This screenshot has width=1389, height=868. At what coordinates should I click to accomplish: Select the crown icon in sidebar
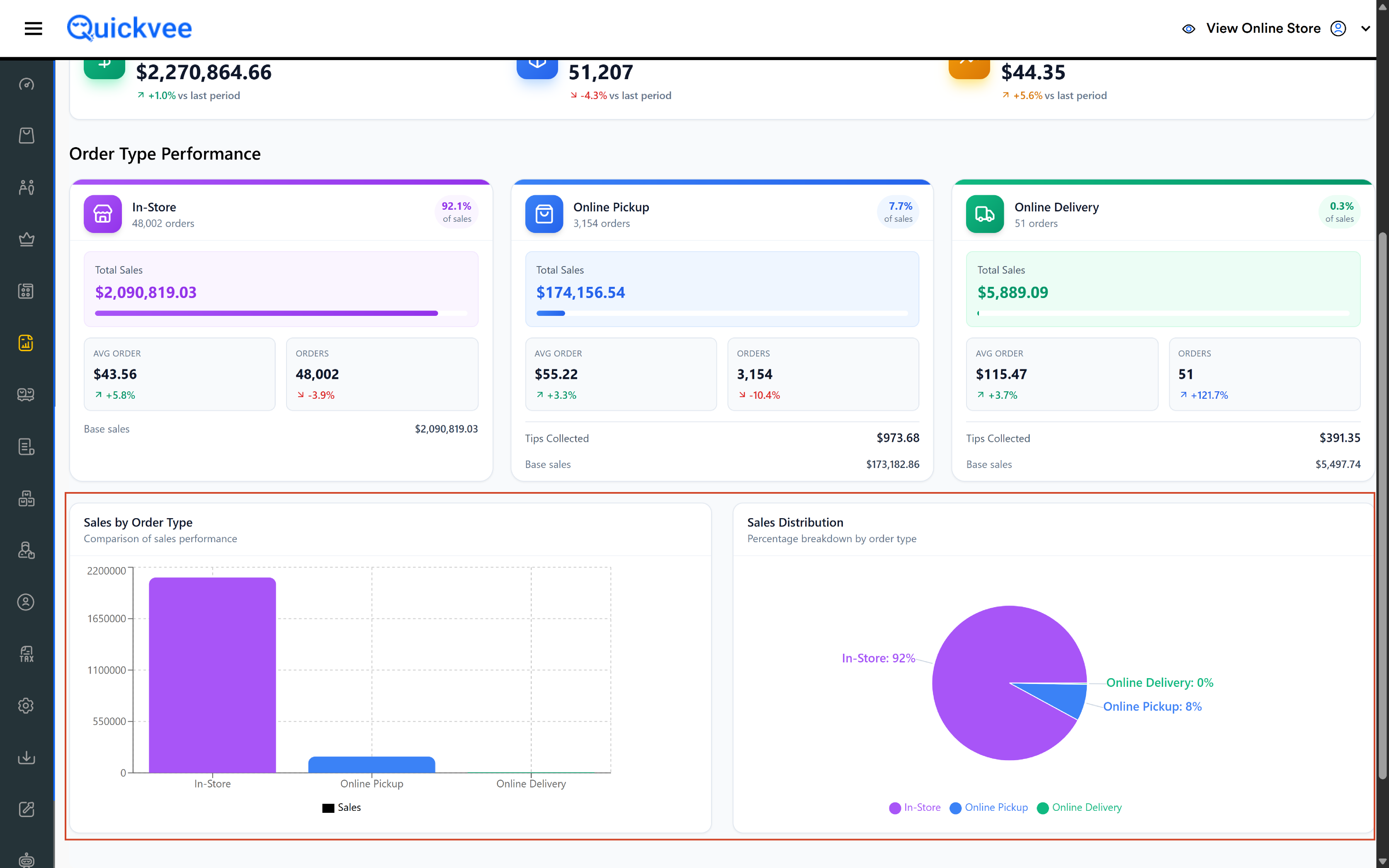tap(27, 240)
